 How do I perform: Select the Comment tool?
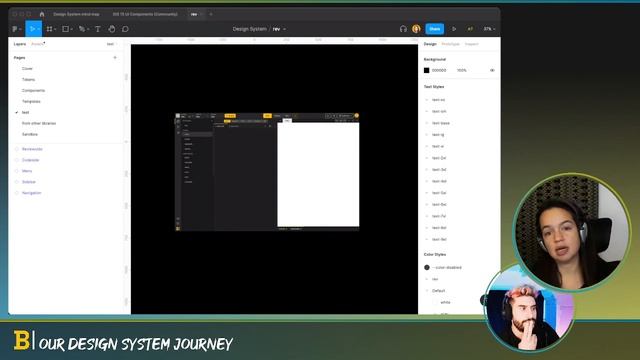(125, 29)
